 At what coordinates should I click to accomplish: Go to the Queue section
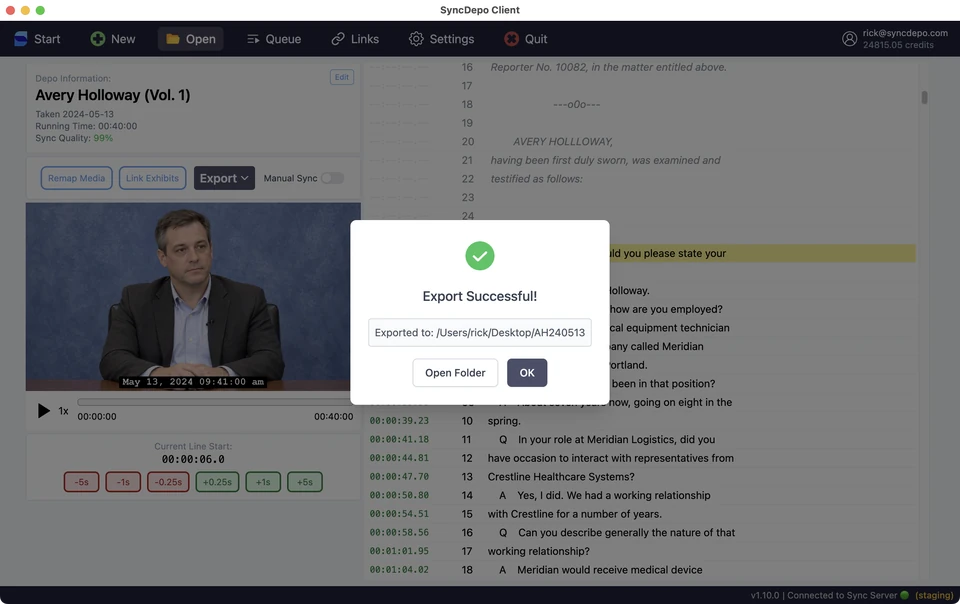point(283,39)
